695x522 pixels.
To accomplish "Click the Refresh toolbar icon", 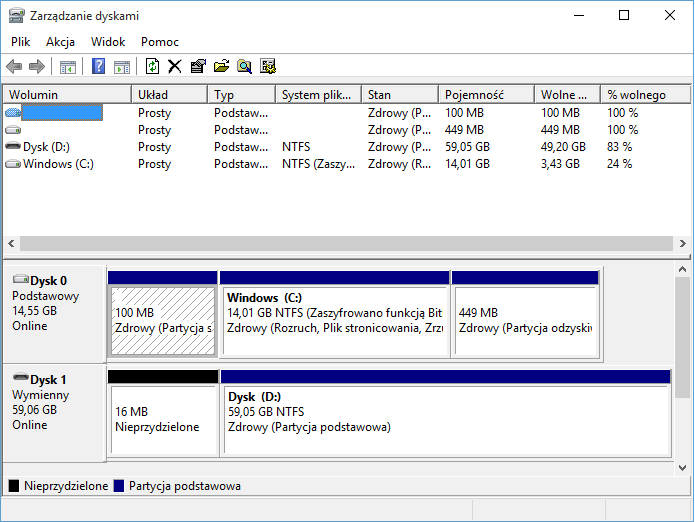I will [152, 67].
